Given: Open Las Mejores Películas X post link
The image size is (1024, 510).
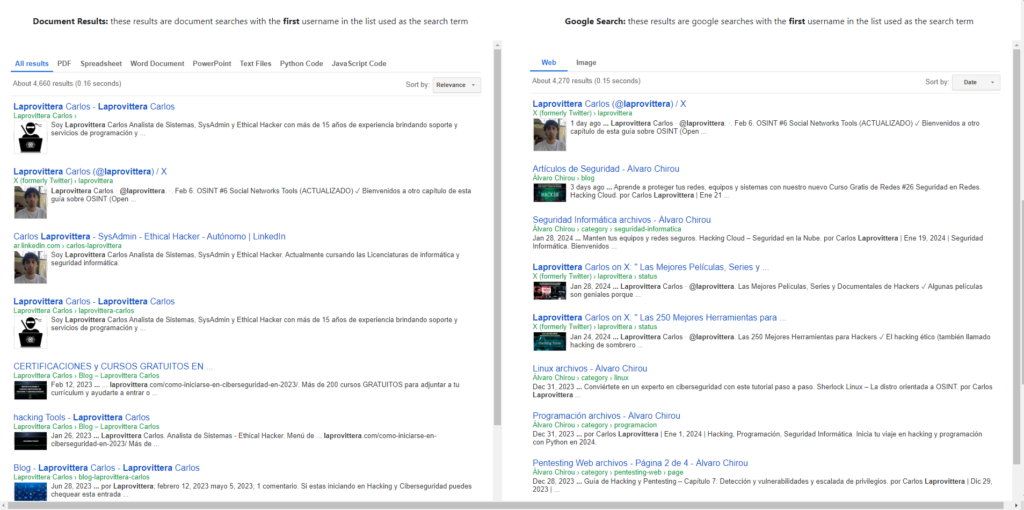Looking at the screenshot, I should coord(650,267).
